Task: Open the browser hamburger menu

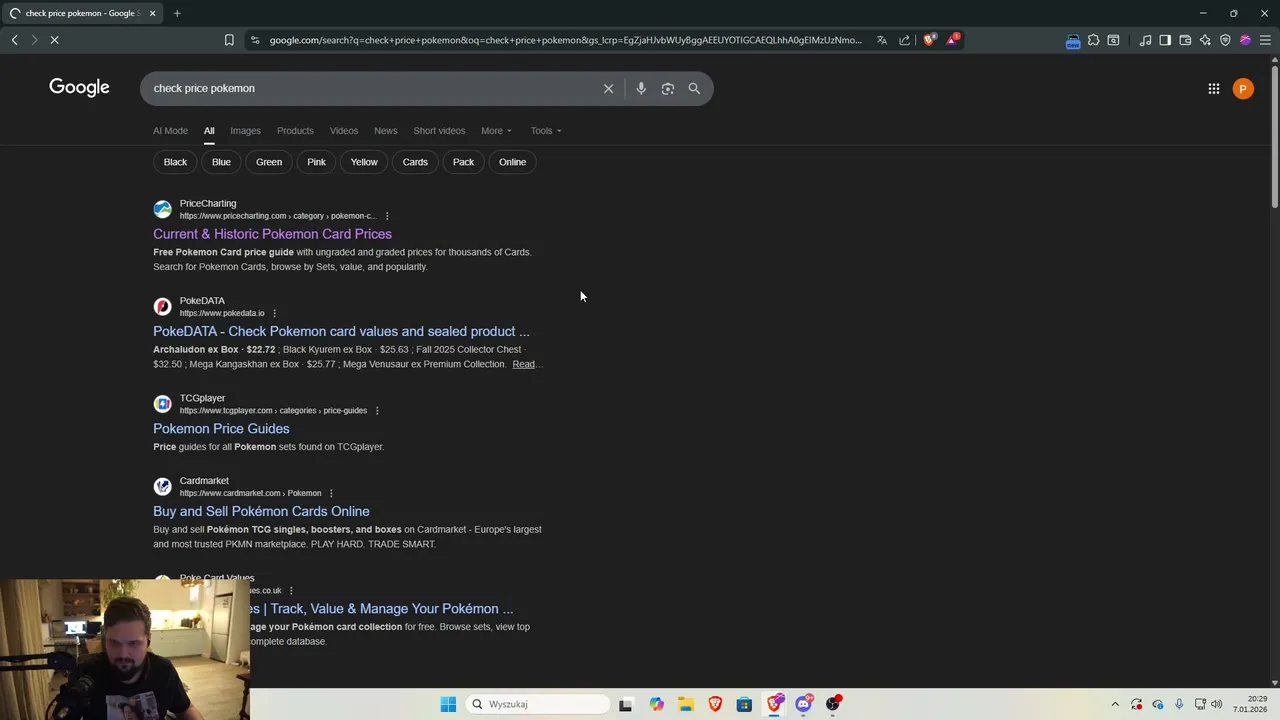Action: 1265,40
